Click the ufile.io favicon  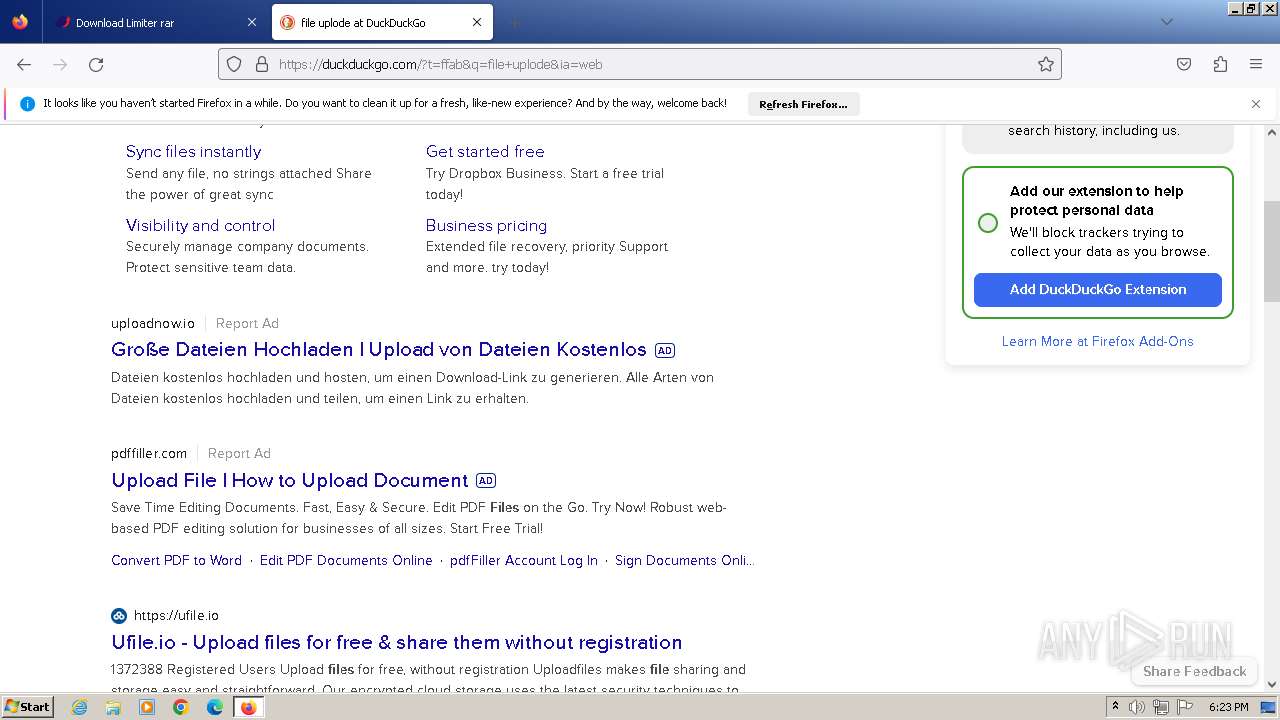coord(119,615)
